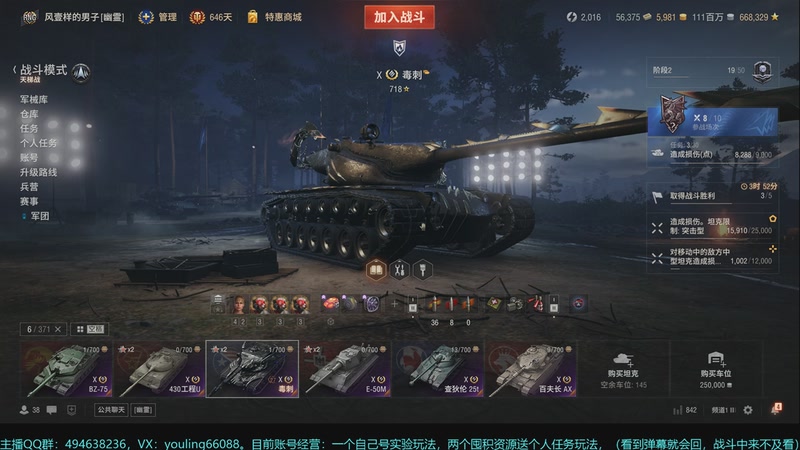The height and width of the screenshot is (450, 800).
Task: Open the field modification book icon
Action: click(376, 269)
